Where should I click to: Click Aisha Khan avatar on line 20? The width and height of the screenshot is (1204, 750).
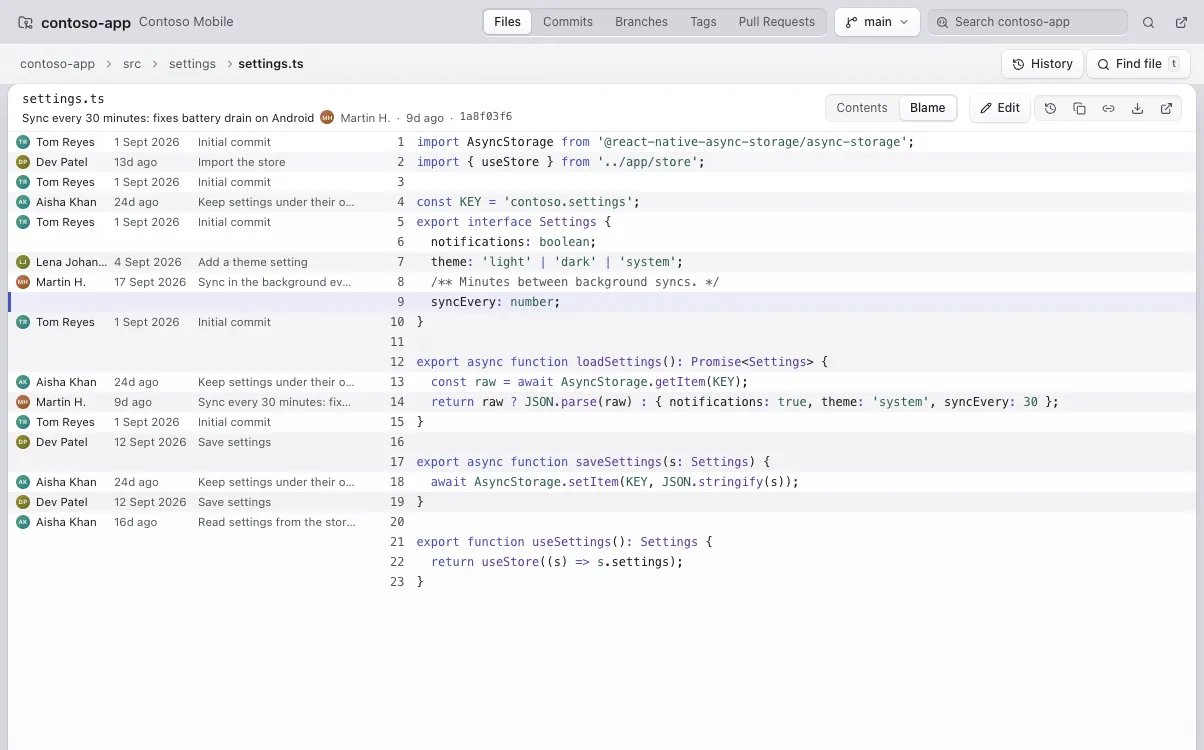click(x=23, y=522)
